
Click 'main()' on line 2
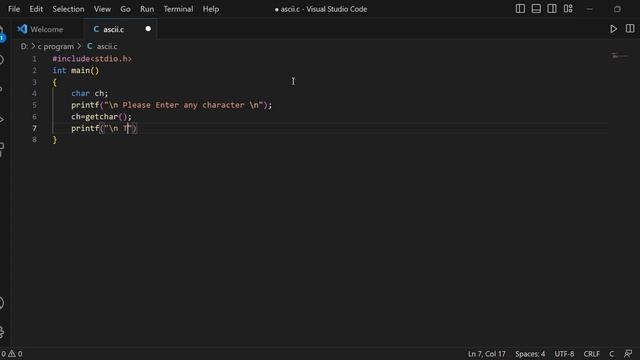pos(85,71)
